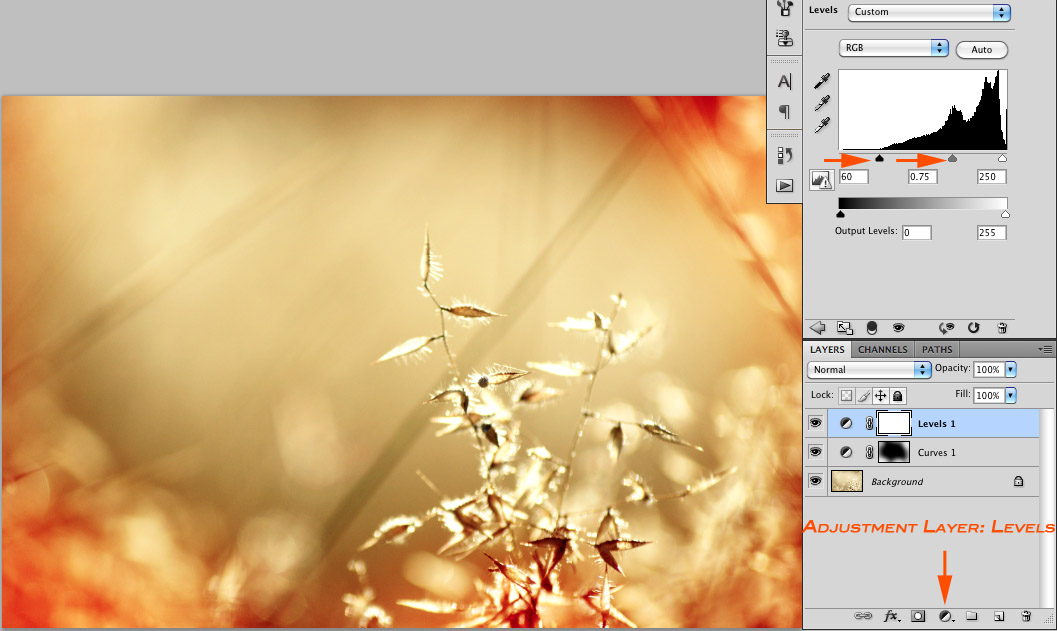The image size is (1057, 631).
Task: Hide the Curves 1 layer
Action: click(x=815, y=452)
